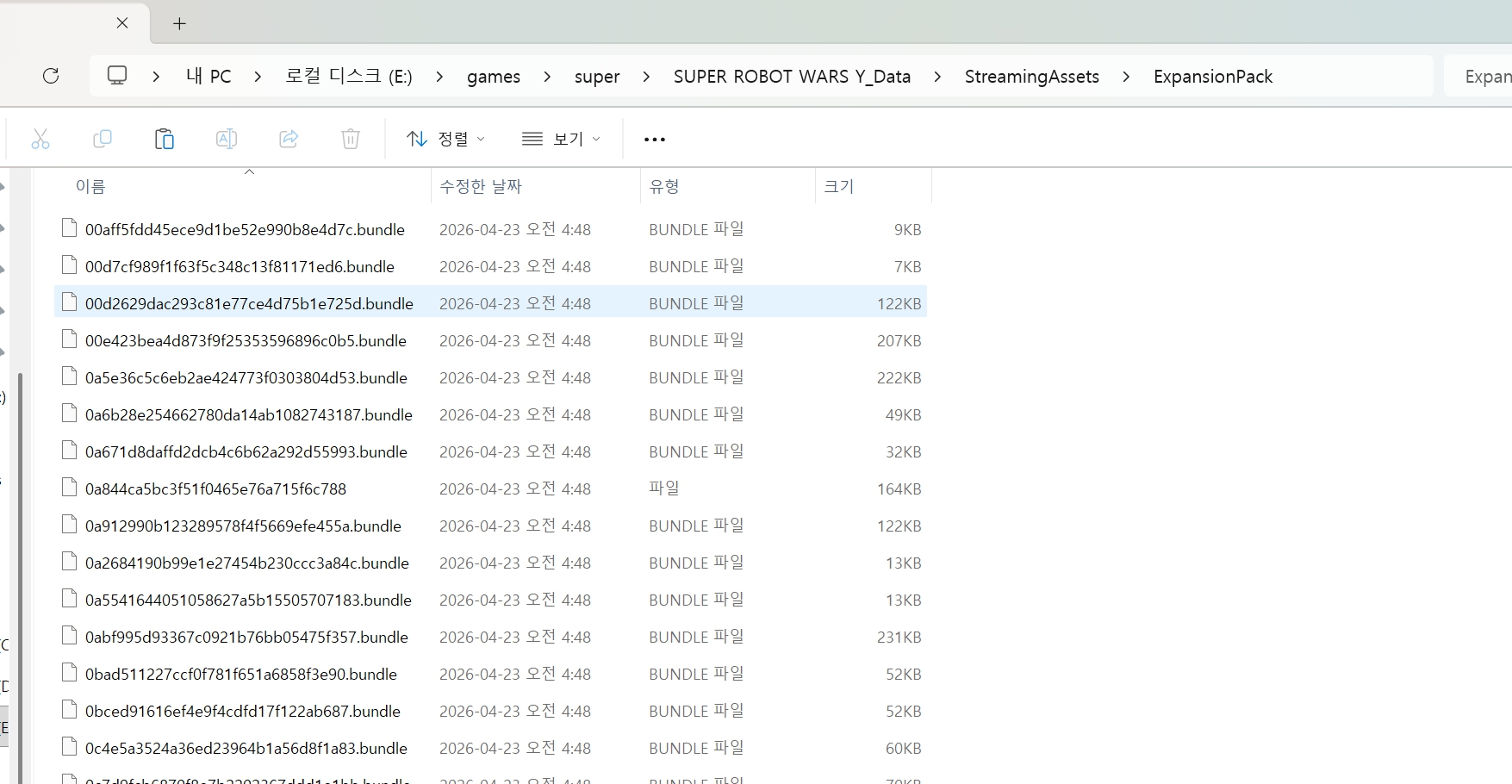This screenshot has height=784, width=1512.
Task: Click the Refresh icon in address bar
Action: (x=51, y=76)
